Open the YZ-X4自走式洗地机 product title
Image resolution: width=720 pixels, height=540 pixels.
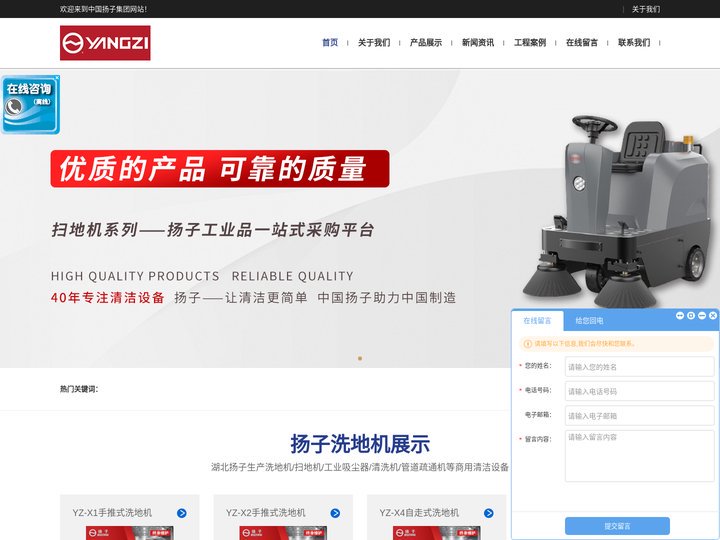tap(419, 512)
